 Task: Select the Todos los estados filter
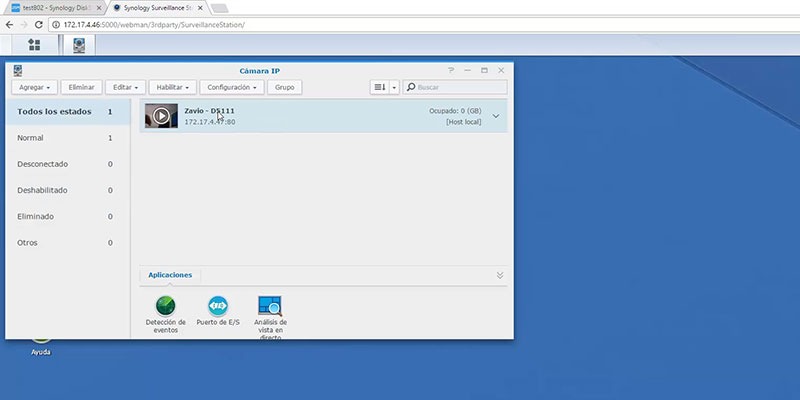point(68,112)
